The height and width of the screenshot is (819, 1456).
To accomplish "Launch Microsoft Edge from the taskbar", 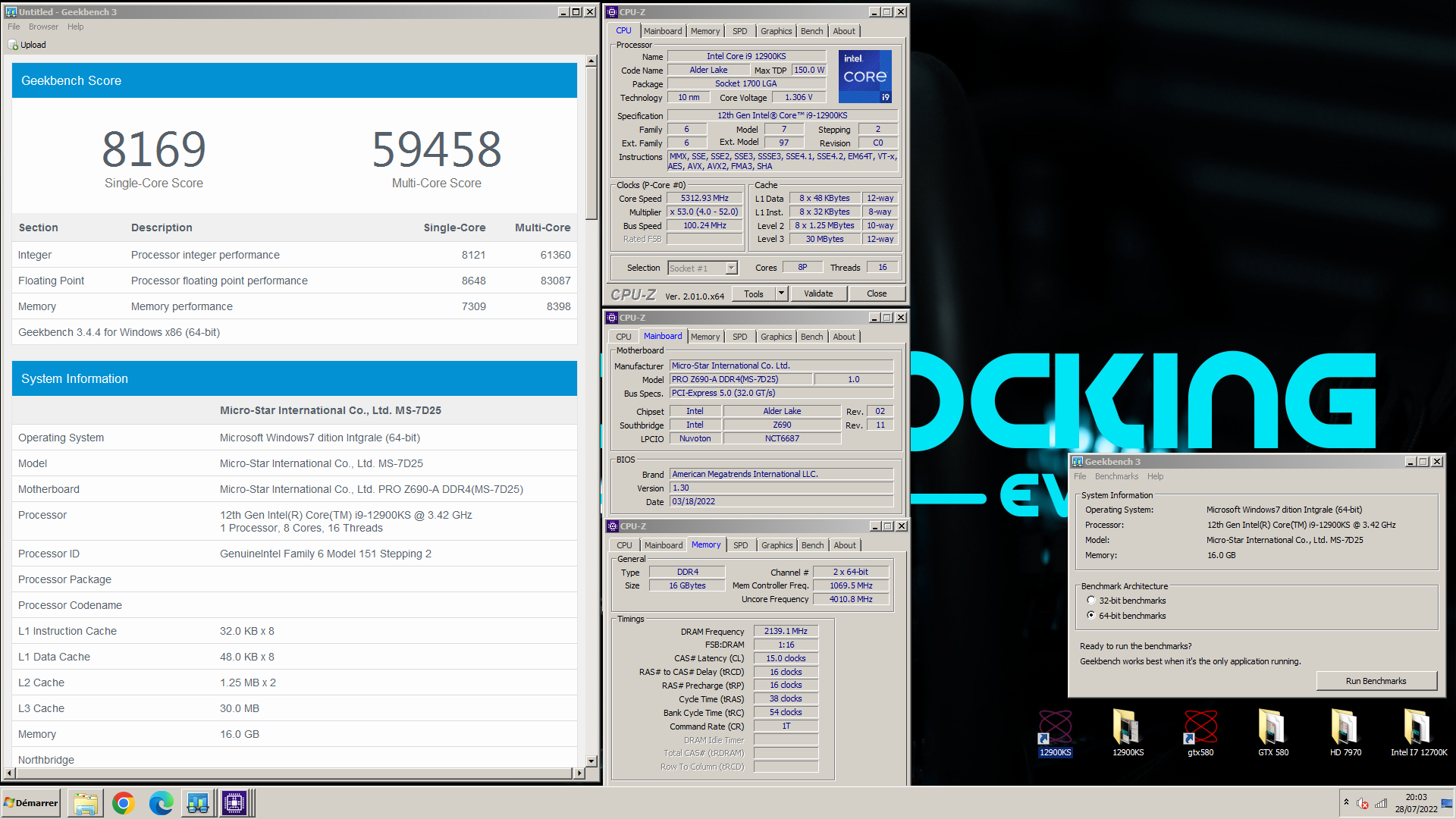I will click(161, 803).
